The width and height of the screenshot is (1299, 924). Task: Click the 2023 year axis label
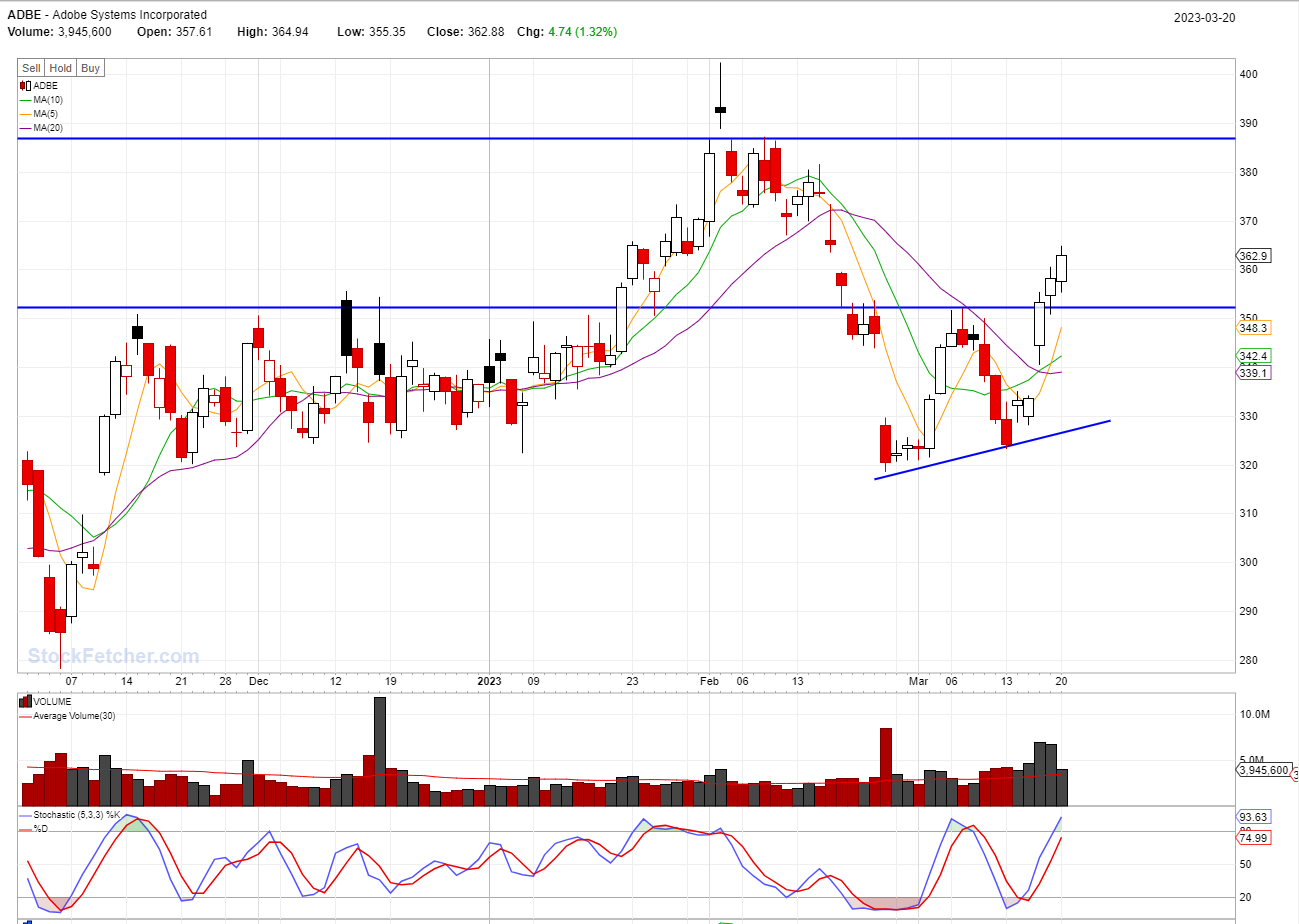pos(489,681)
